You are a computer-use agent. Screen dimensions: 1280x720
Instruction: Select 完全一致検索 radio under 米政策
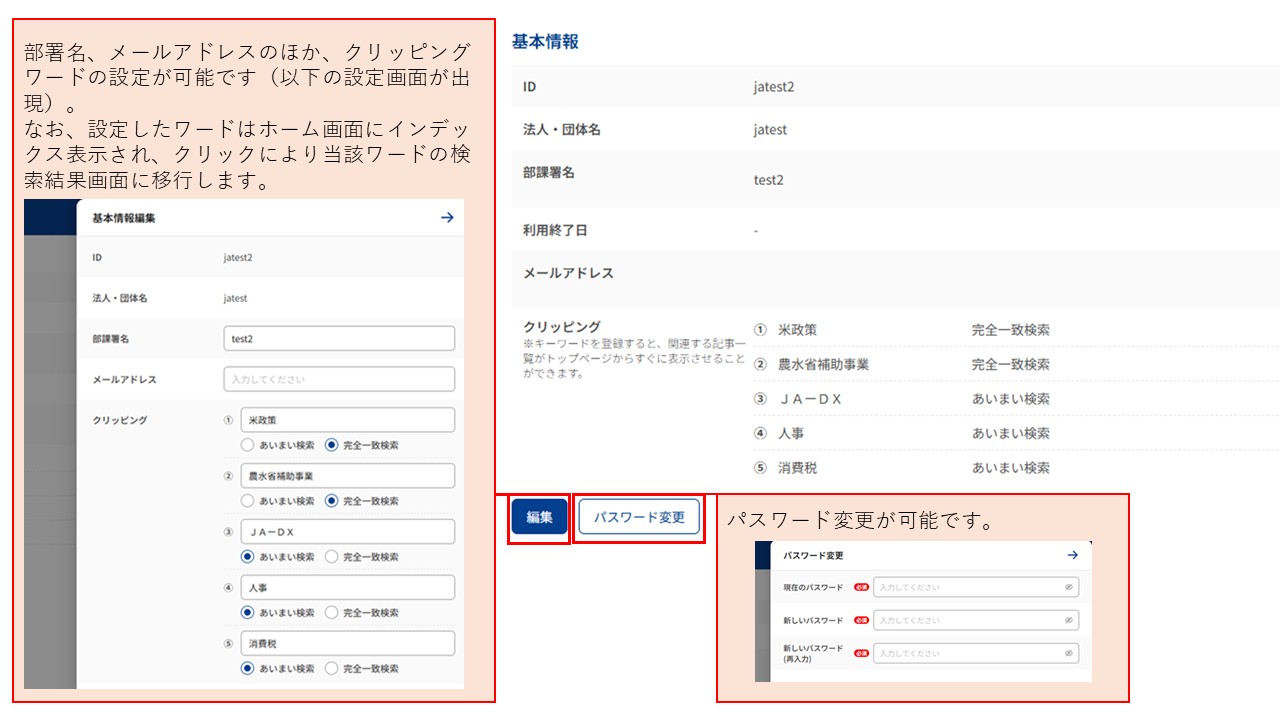(x=331, y=445)
